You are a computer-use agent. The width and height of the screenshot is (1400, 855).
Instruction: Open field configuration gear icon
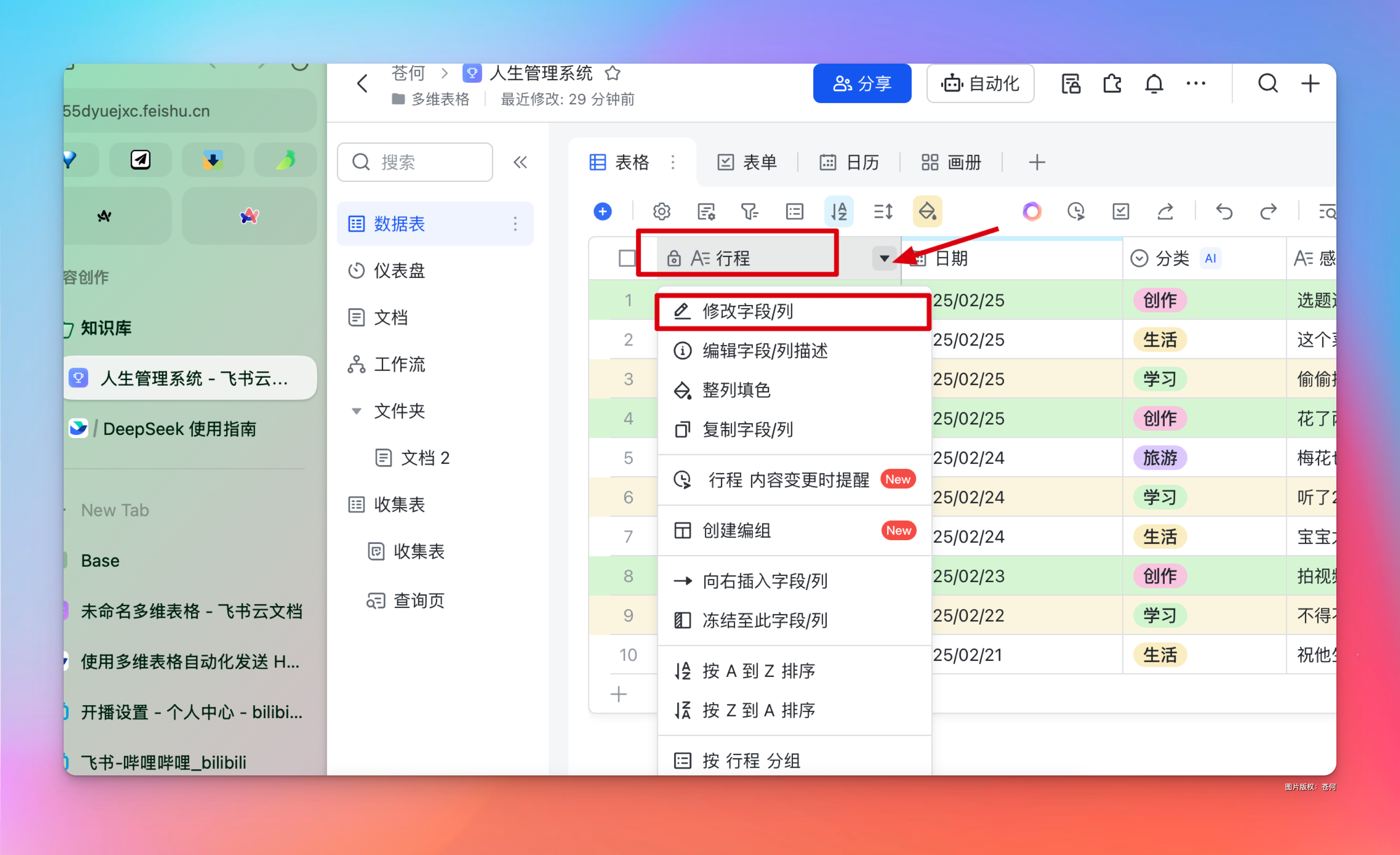click(661, 211)
